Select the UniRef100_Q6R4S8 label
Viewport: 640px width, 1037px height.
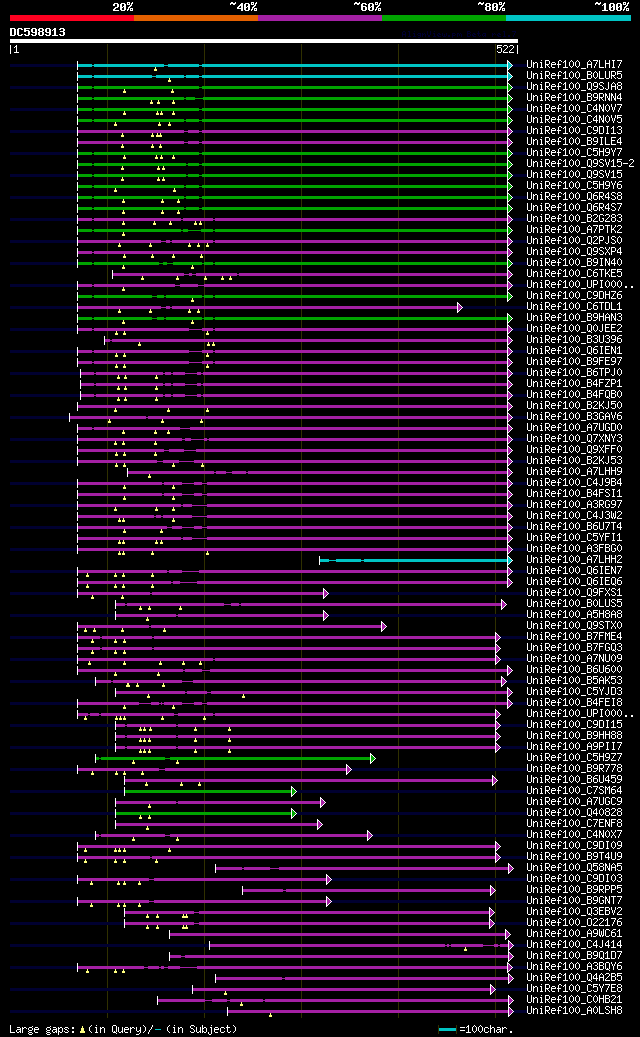pyautogui.click(x=574, y=197)
